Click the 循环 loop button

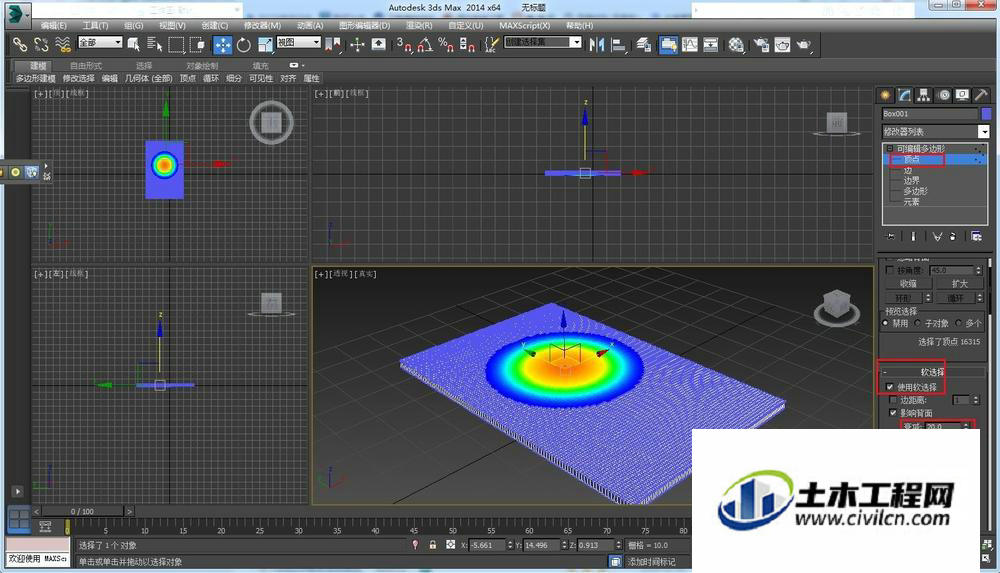955,298
